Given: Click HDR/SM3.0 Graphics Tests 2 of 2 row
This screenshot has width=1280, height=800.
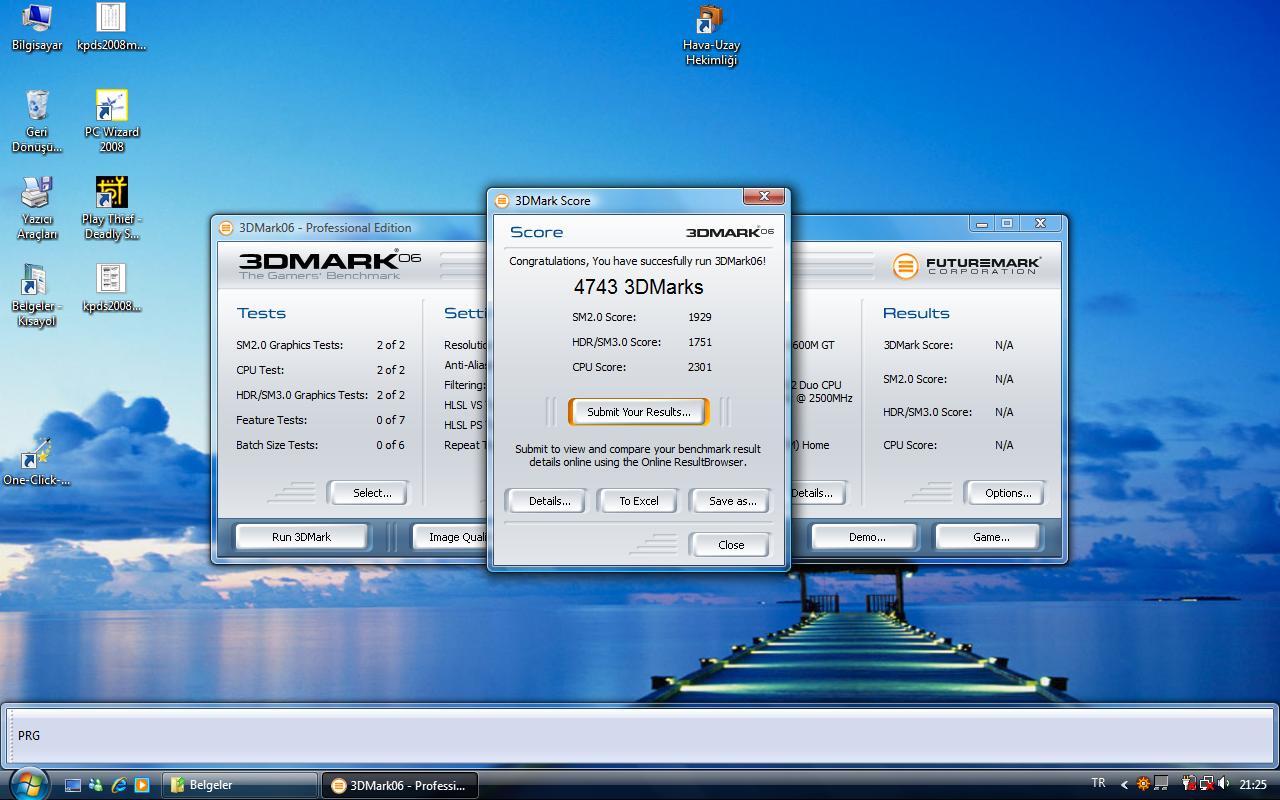Looking at the screenshot, I should click(321, 395).
